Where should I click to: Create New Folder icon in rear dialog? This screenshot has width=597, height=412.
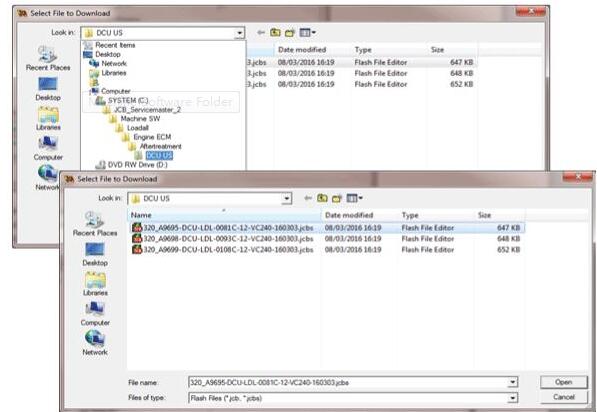[x=290, y=33]
